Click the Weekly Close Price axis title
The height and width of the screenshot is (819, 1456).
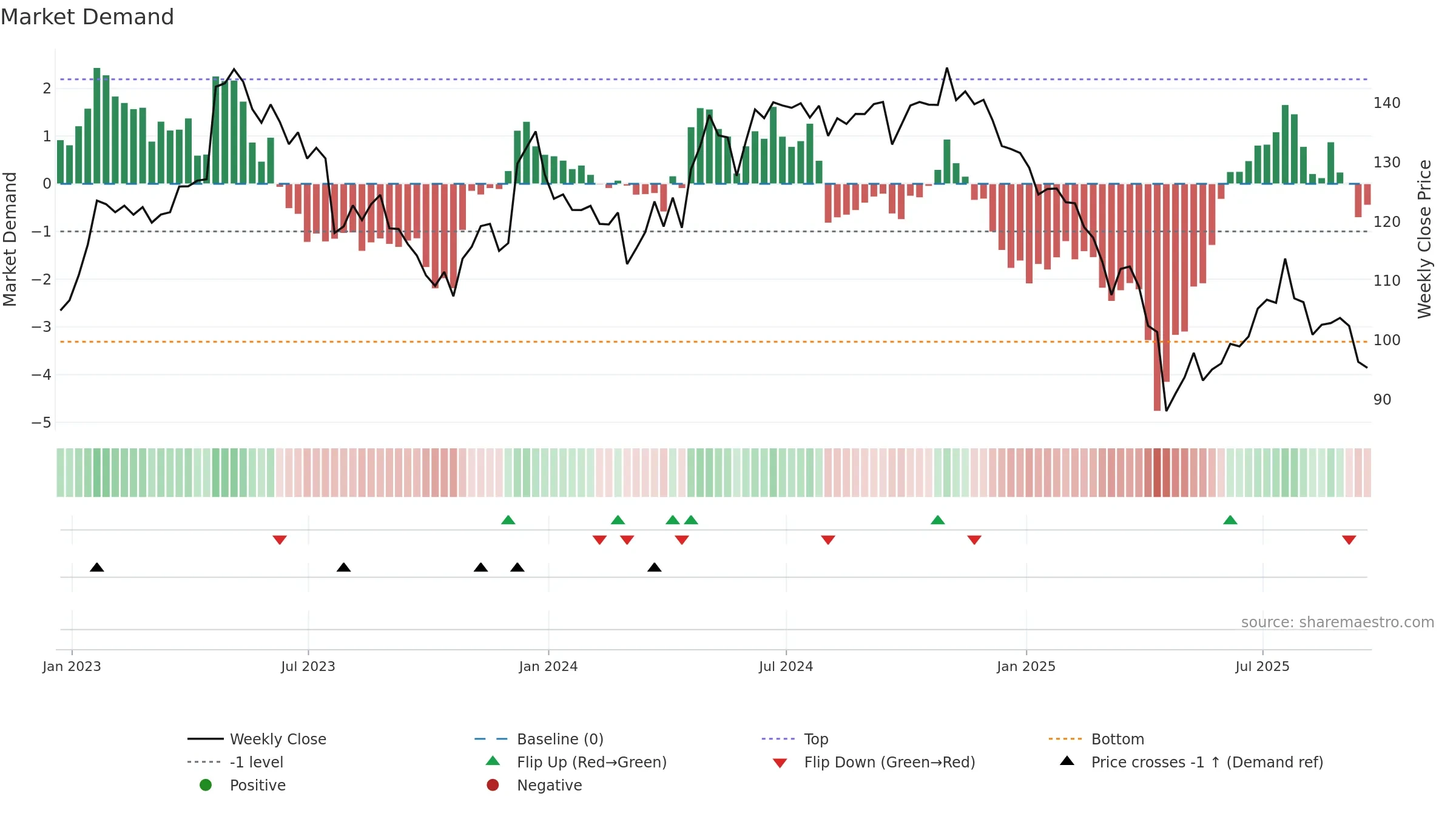point(1424,239)
